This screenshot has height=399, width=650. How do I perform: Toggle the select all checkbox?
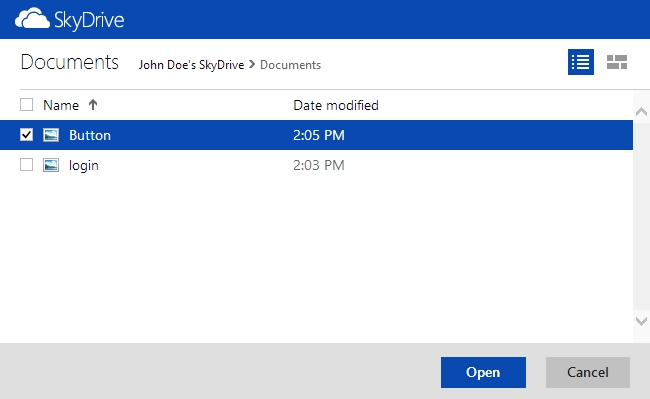coord(27,105)
